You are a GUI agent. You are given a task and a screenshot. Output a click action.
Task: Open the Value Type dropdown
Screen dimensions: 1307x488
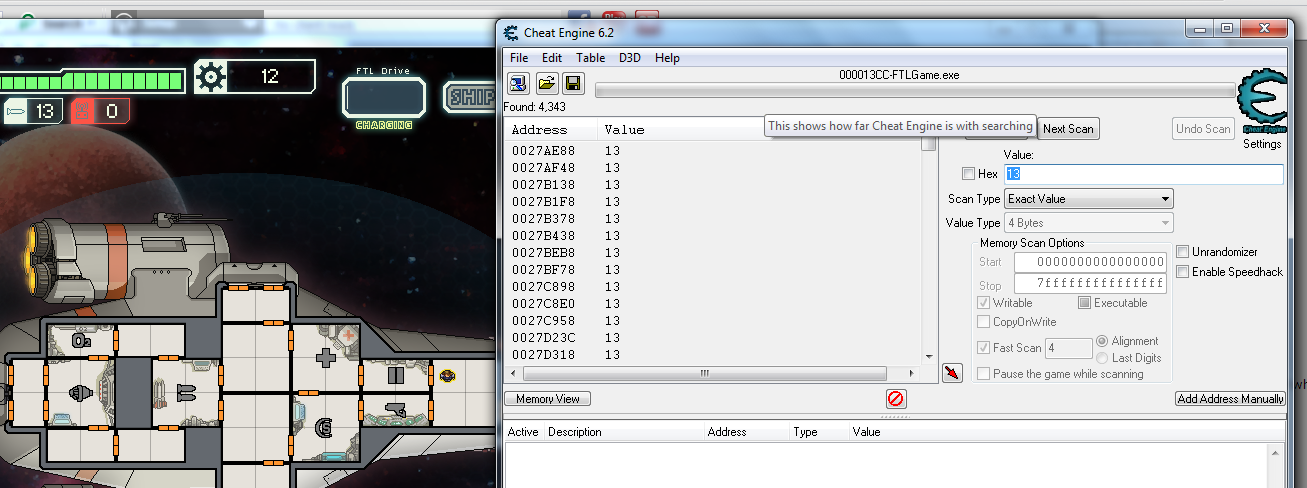(1089, 223)
